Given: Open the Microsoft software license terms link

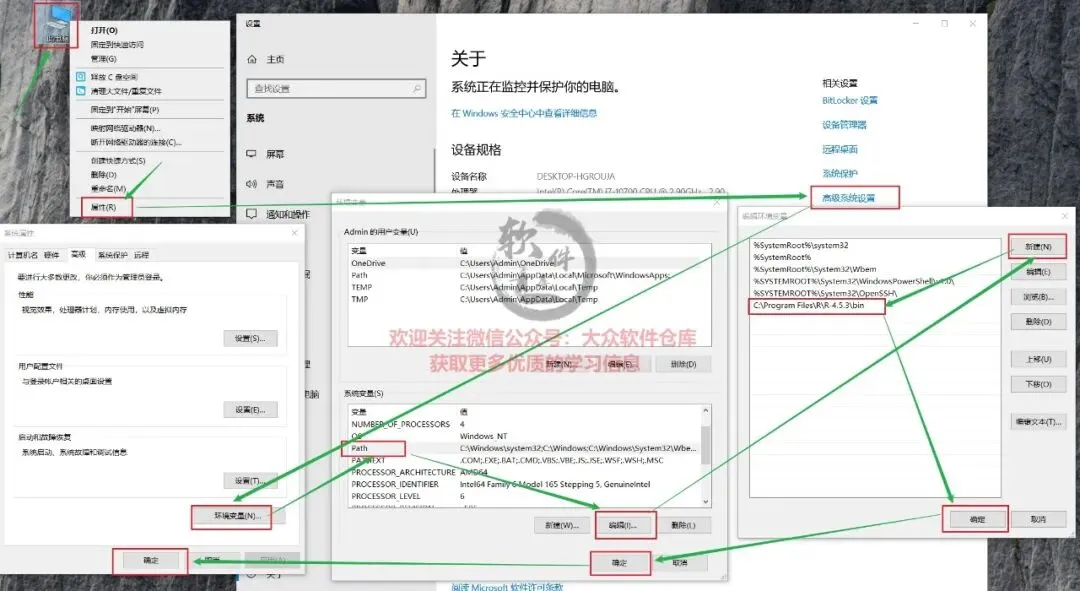Looking at the screenshot, I should (507, 587).
